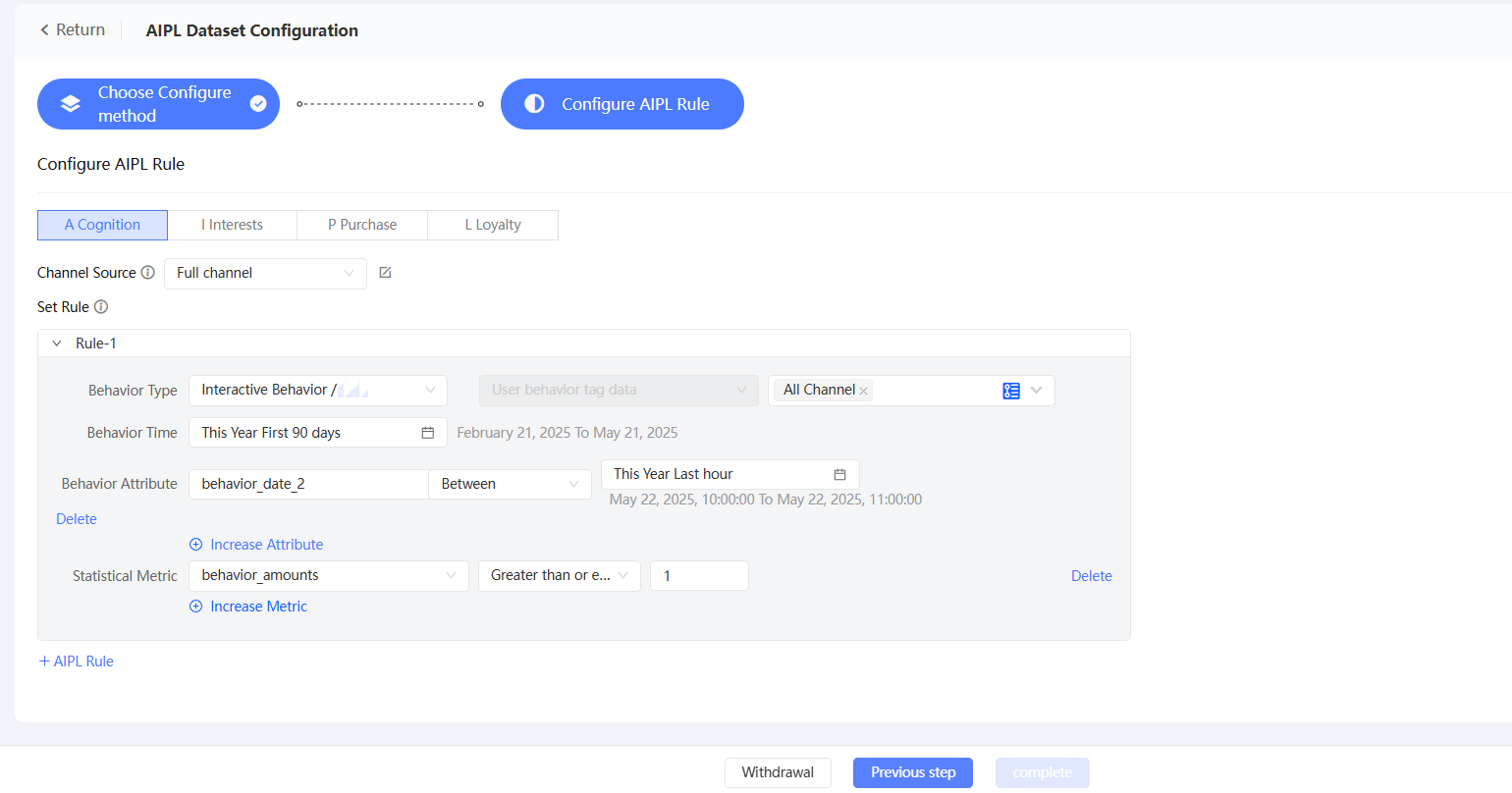This screenshot has height=793, width=1512.
Task: Click the This Year Last hour field text
Action: coord(674,474)
